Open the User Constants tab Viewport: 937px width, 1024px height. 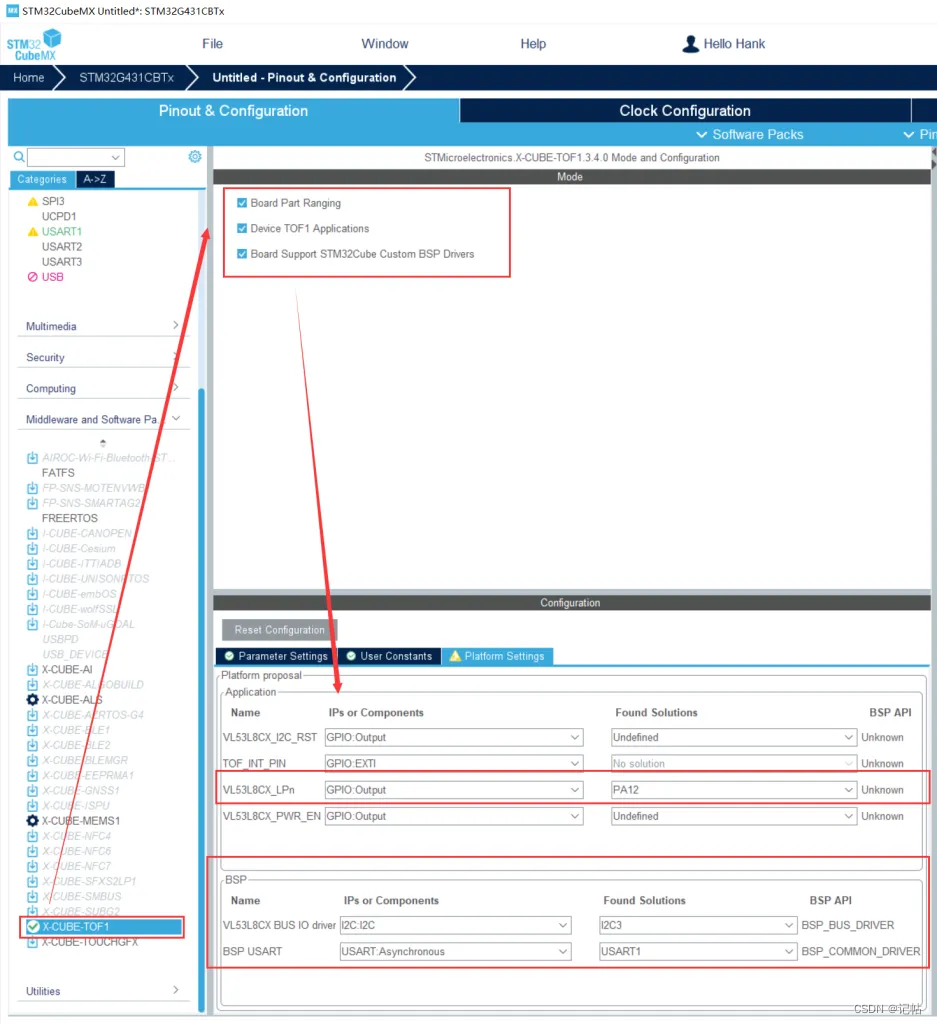point(389,656)
